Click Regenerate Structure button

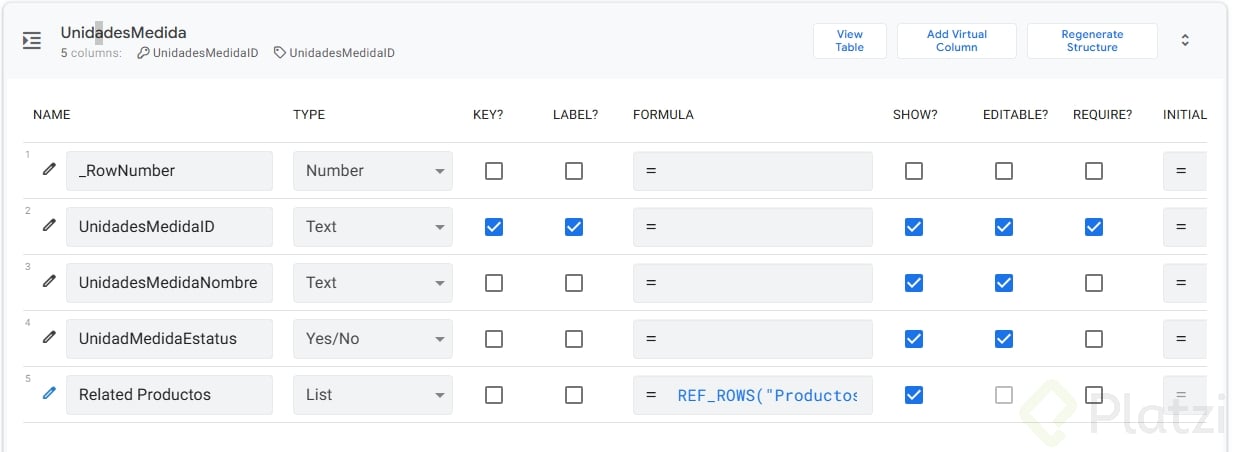(1092, 41)
